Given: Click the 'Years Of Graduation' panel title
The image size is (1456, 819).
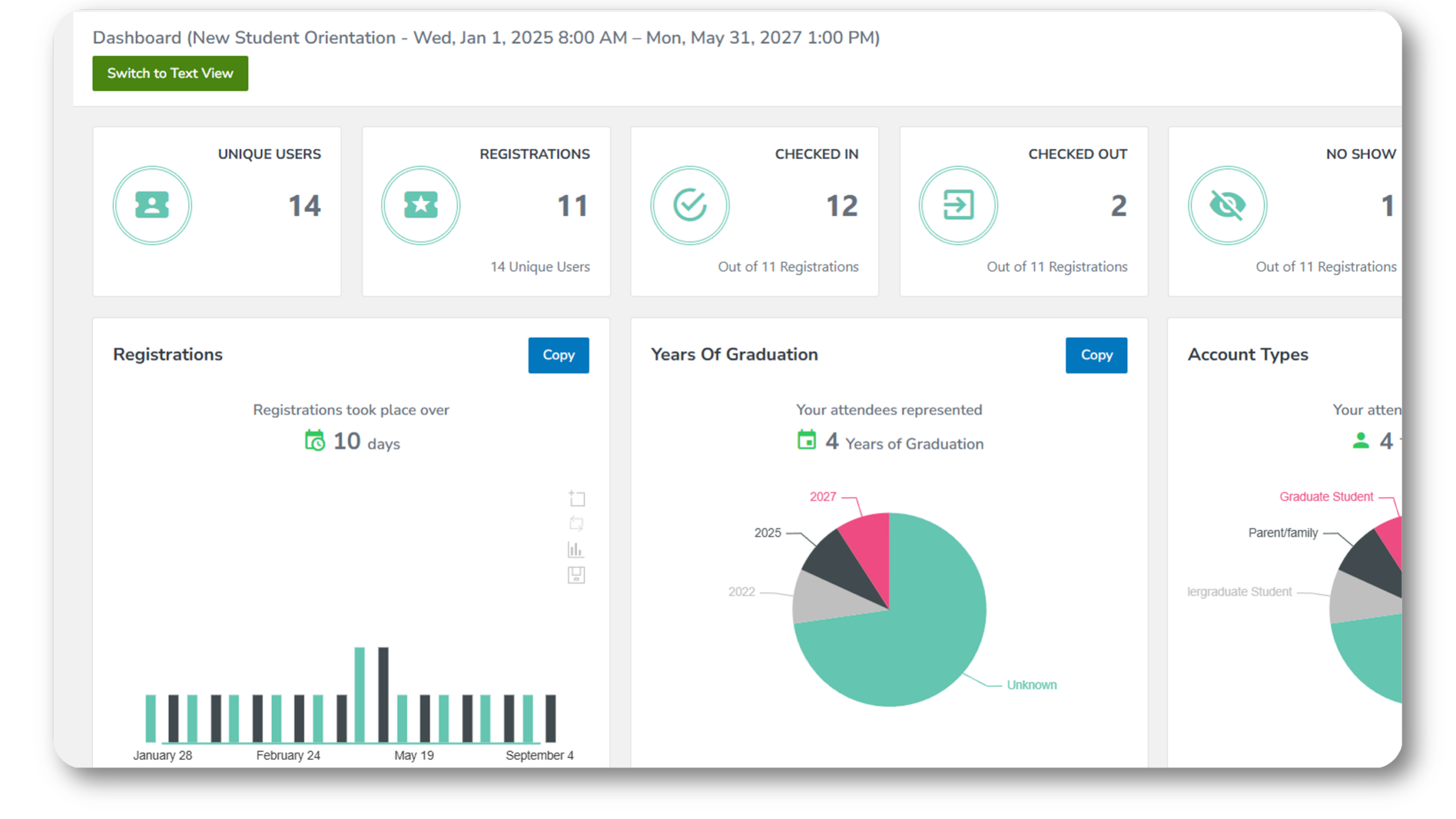Looking at the screenshot, I should [x=734, y=354].
